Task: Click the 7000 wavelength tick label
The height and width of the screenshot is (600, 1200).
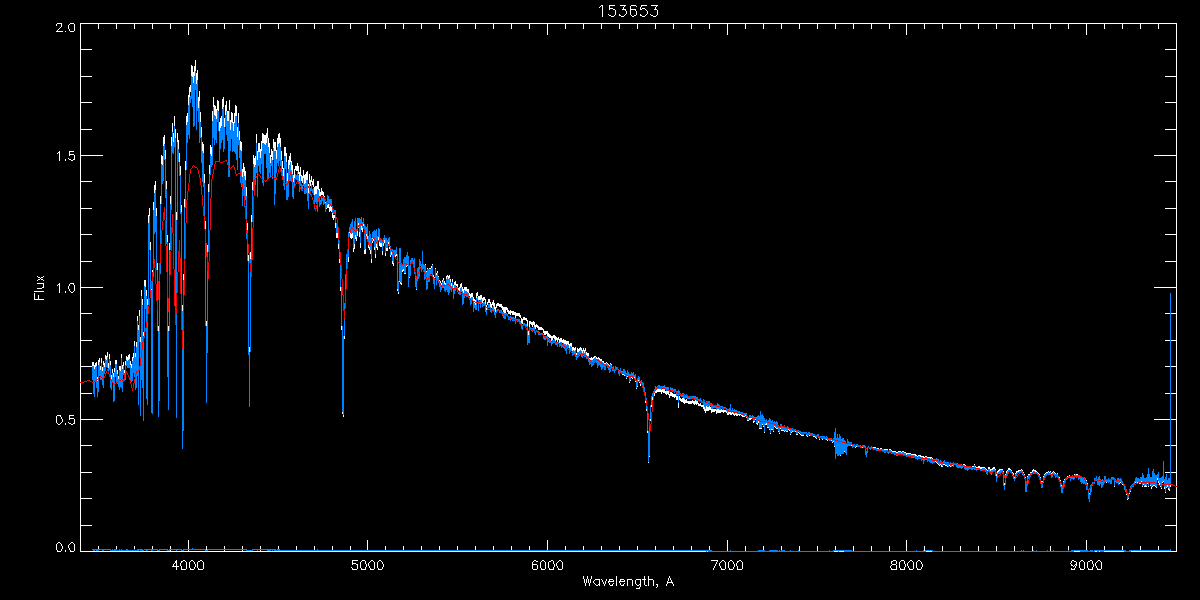Action: point(727,564)
